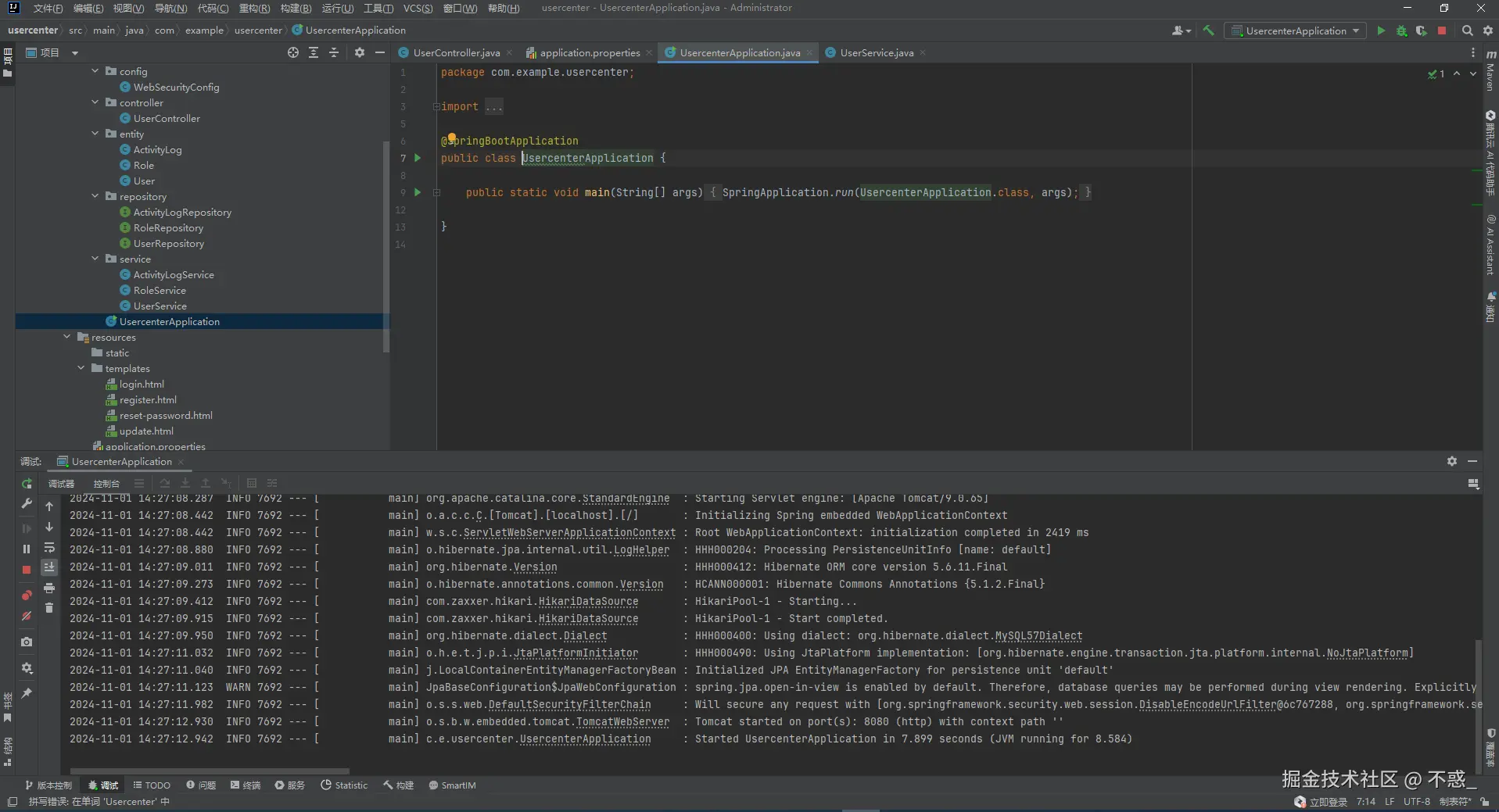
Task: Open IDE settings gear in top-right toolbar
Action: [x=1488, y=30]
